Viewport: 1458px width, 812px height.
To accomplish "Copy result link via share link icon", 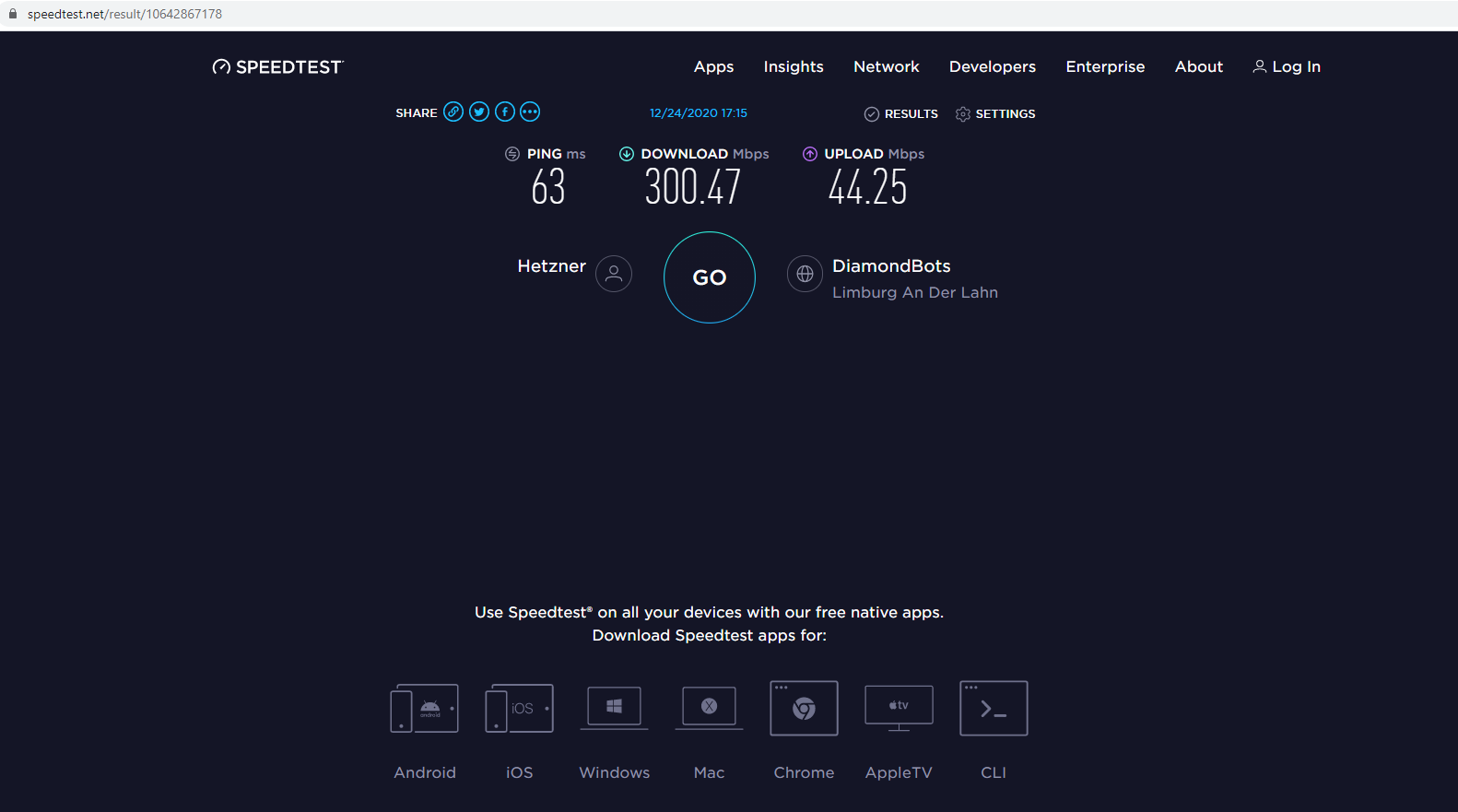I will 453,112.
